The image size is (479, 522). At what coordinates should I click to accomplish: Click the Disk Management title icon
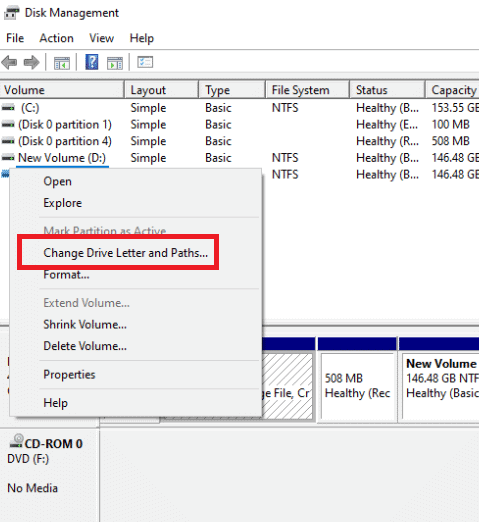[12, 13]
